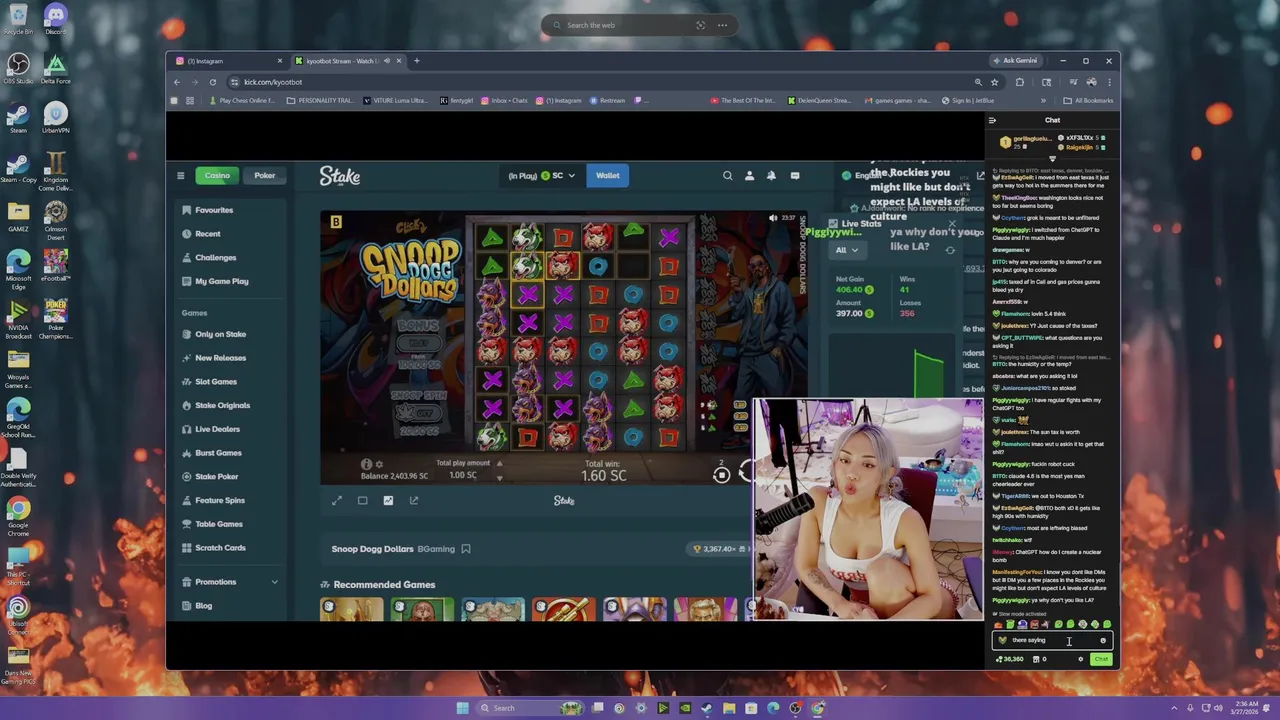Open Chrome extensions puzzle icon
Image resolution: width=1280 pixels, height=720 pixels.
pyautogui.click(x=1020, y=82)
